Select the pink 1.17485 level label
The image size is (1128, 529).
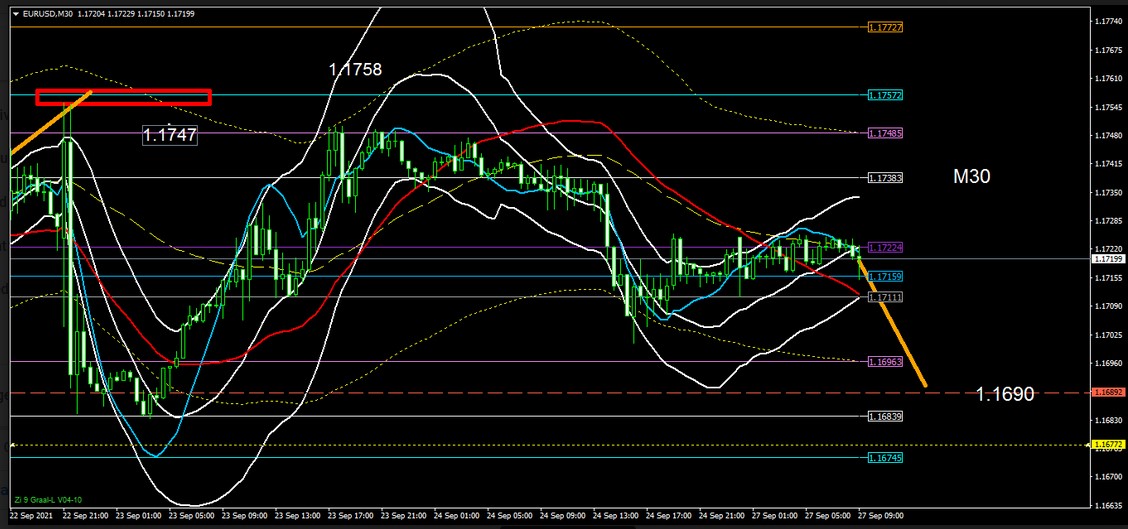coord(885,133)
